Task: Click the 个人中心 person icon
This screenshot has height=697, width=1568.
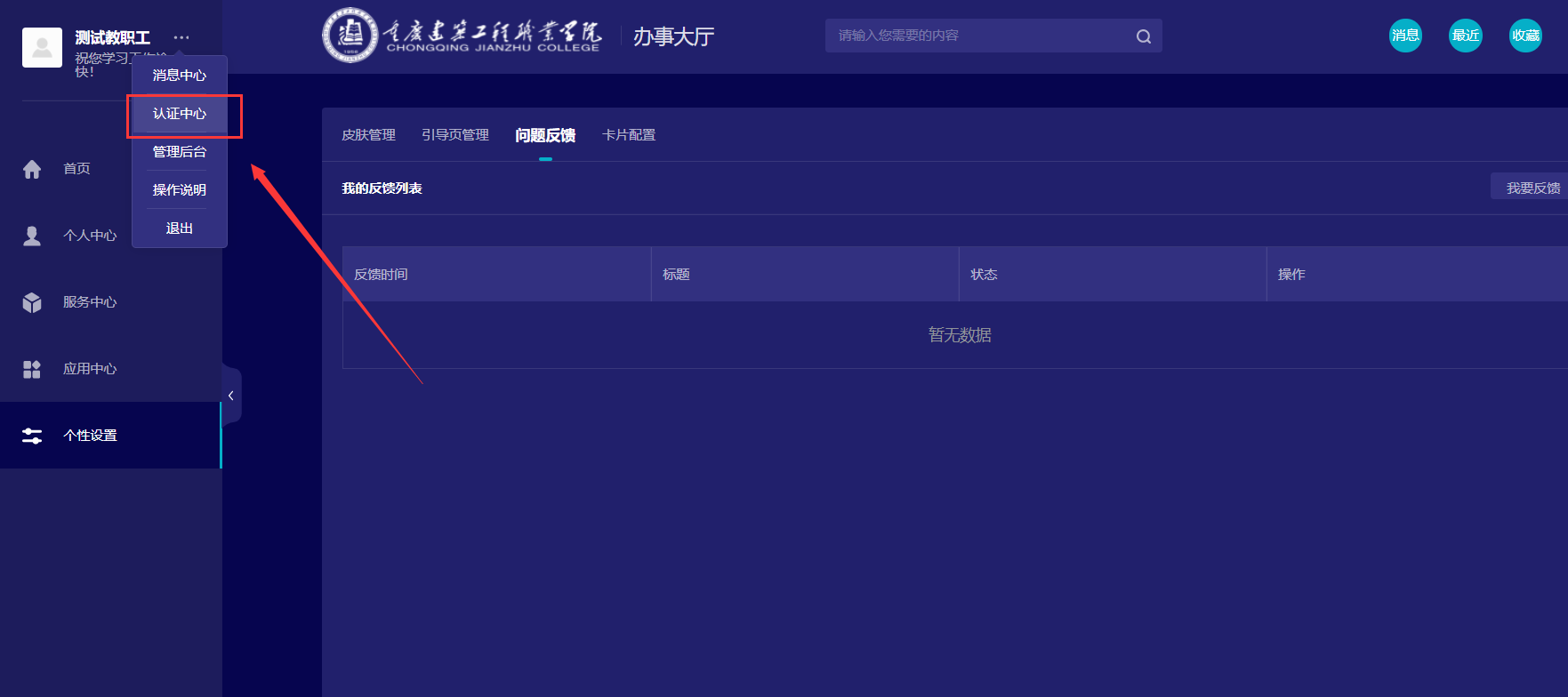Action: (x=32, y=236)
